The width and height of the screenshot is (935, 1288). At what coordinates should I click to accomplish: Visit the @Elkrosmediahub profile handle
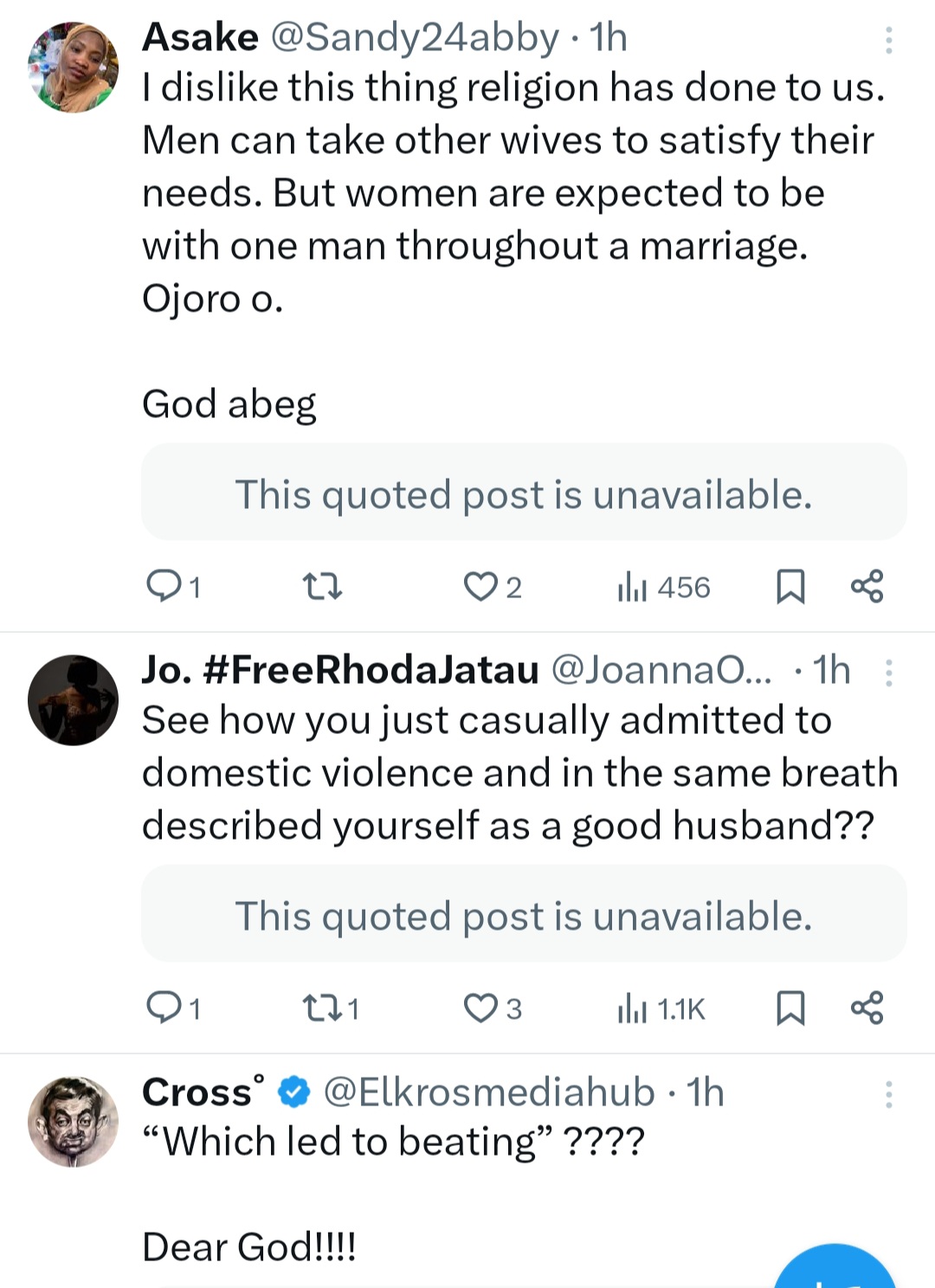pos(489,1092)
